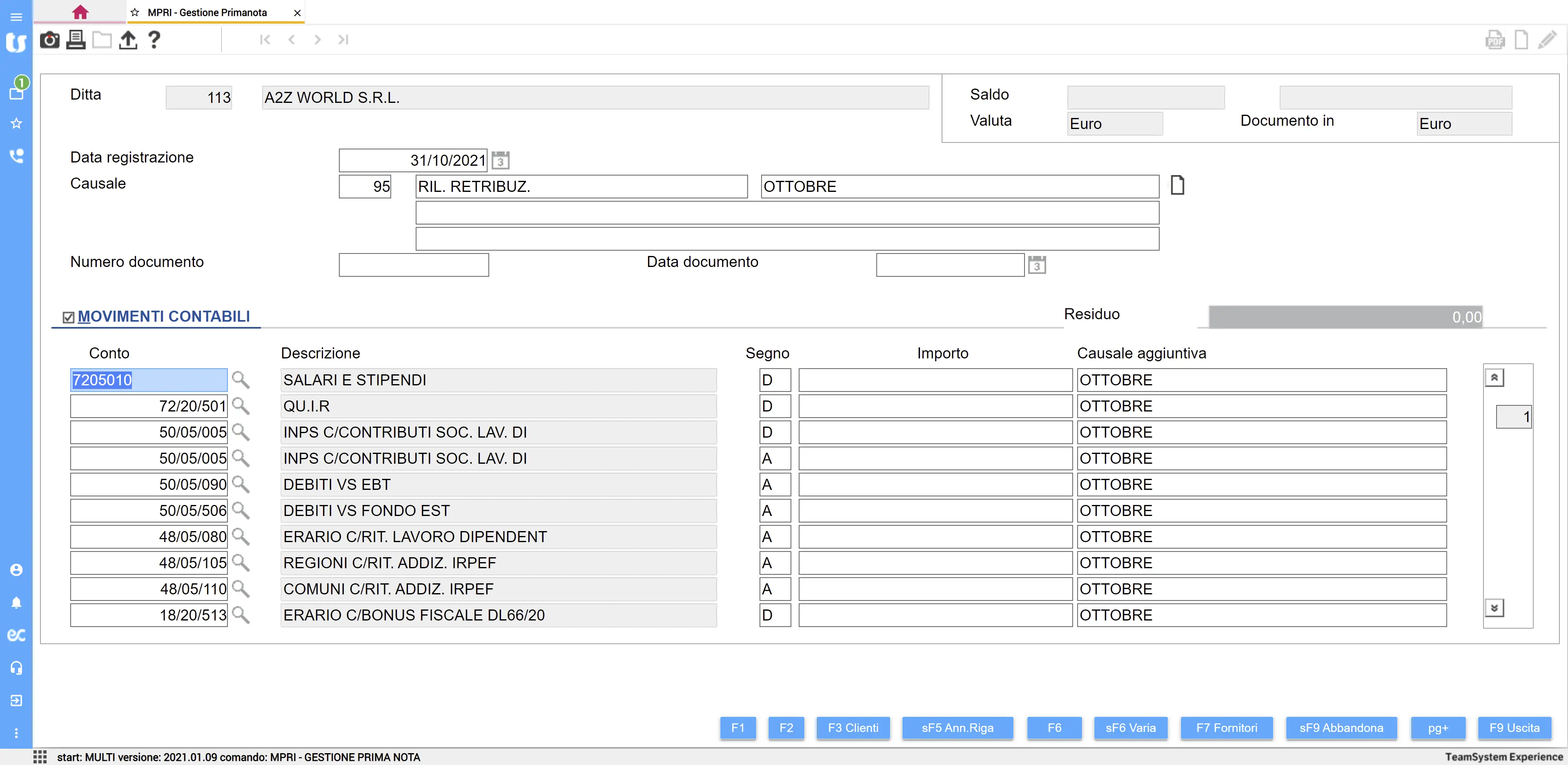The image size is (1568, 765).
Task: Open the hamburger menu at top left
Action: point(16,16)
